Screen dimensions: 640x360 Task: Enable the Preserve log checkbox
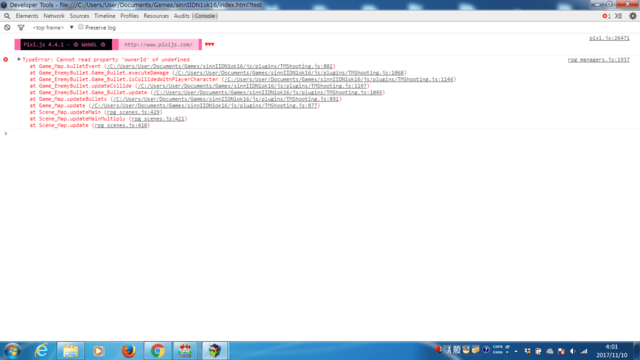tap(81, 27)
